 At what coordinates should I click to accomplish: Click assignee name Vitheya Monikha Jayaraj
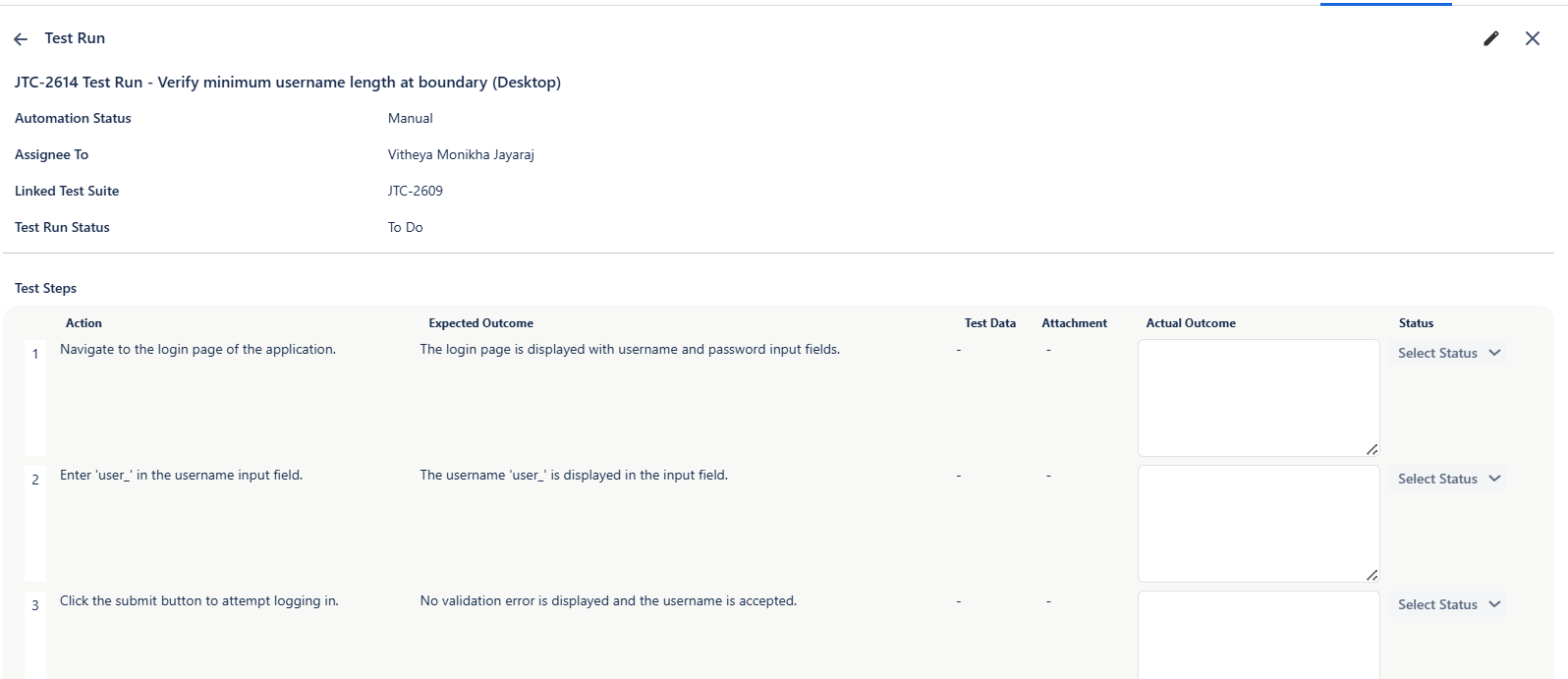click(461, 154)
